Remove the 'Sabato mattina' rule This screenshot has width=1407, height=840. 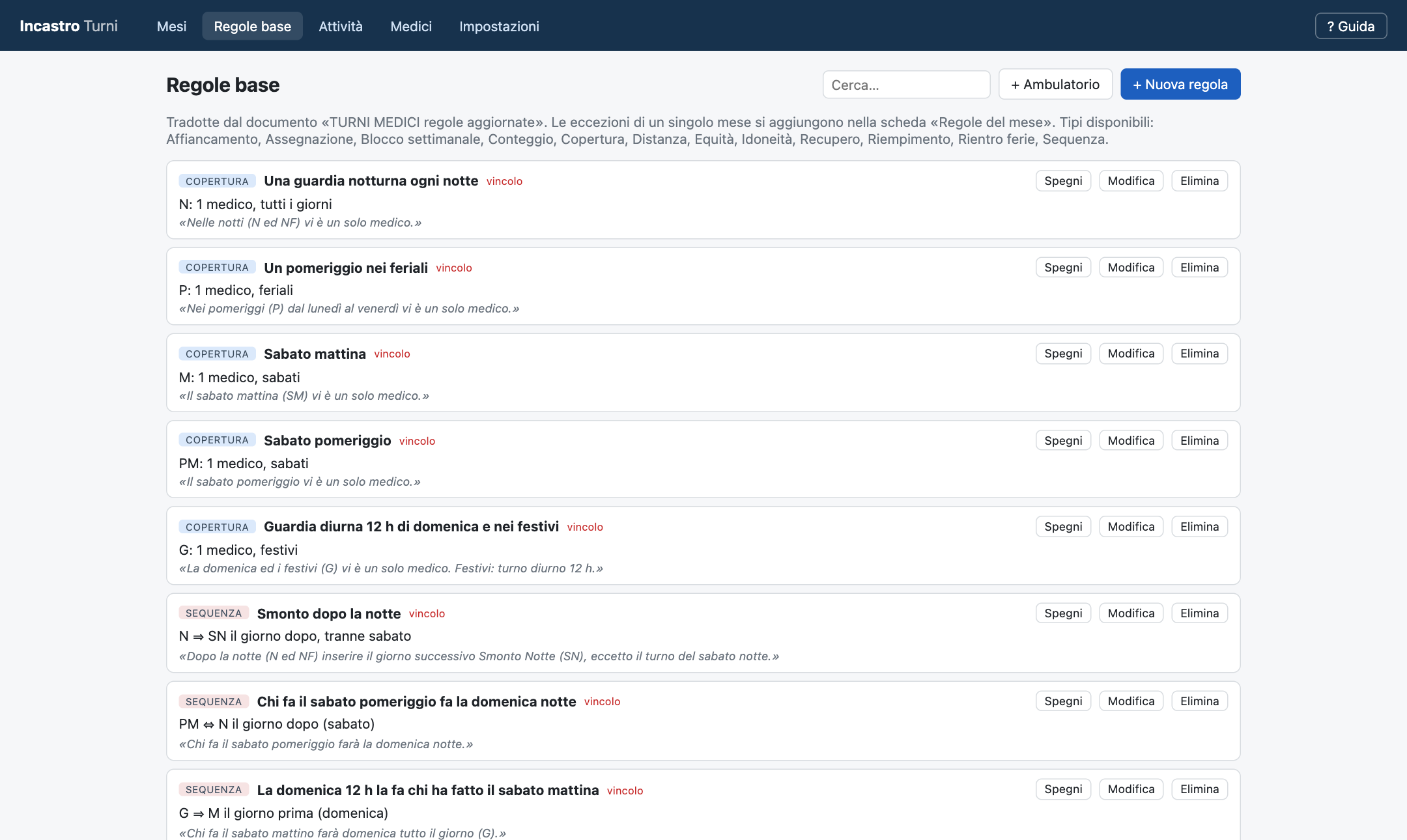click(x=1199, y=354)
